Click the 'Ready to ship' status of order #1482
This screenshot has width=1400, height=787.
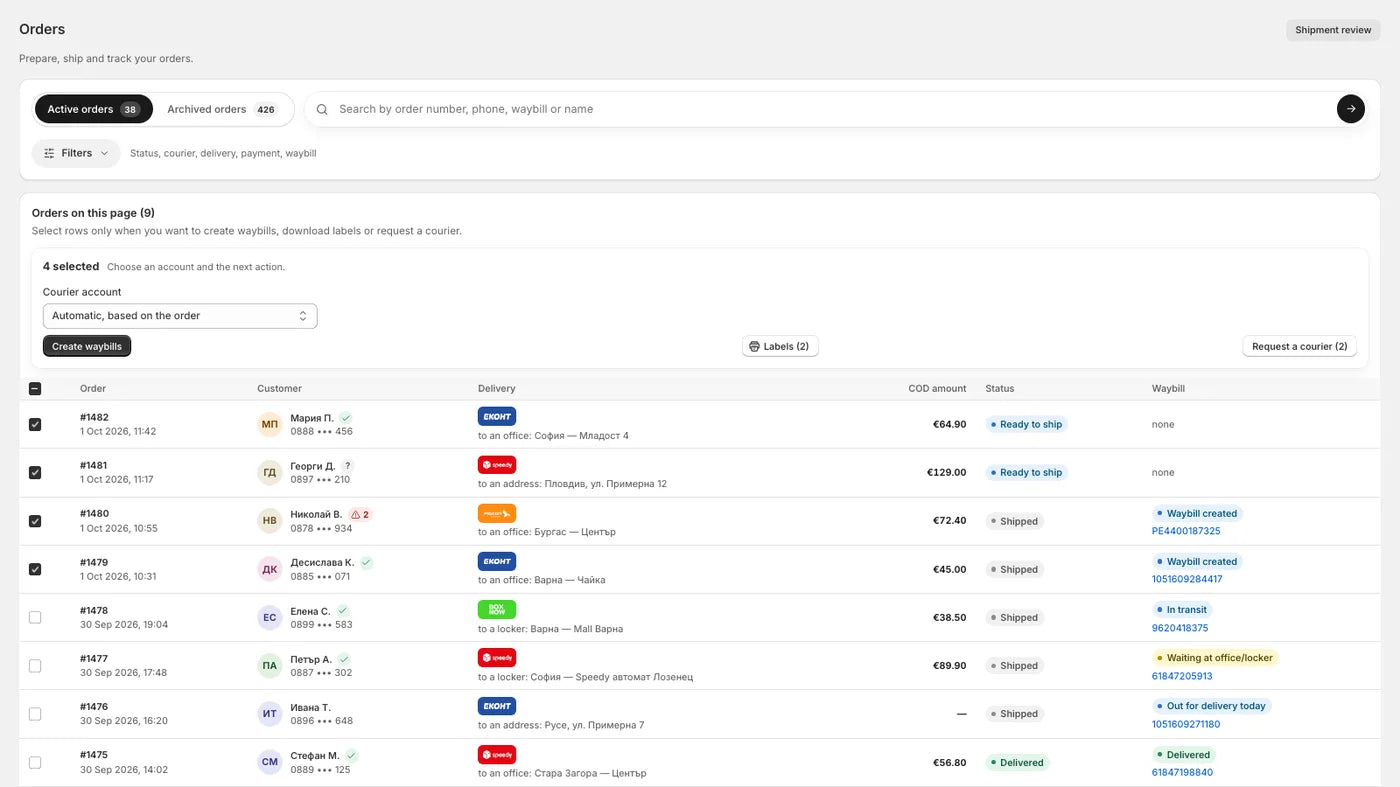coord(1026,424)
